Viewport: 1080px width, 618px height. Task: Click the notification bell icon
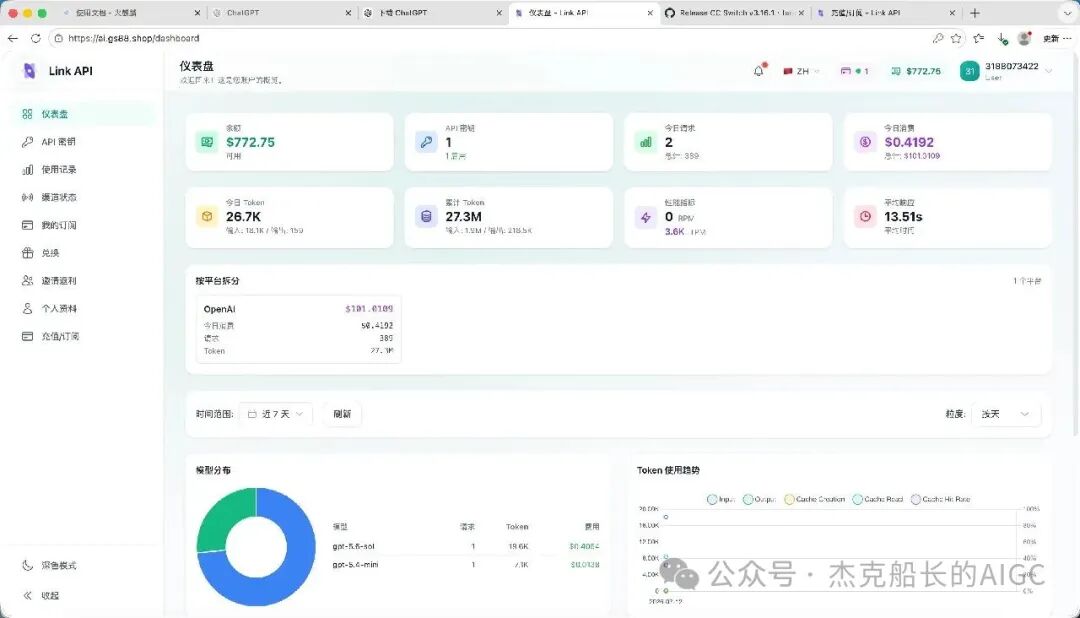click(759, 71)
